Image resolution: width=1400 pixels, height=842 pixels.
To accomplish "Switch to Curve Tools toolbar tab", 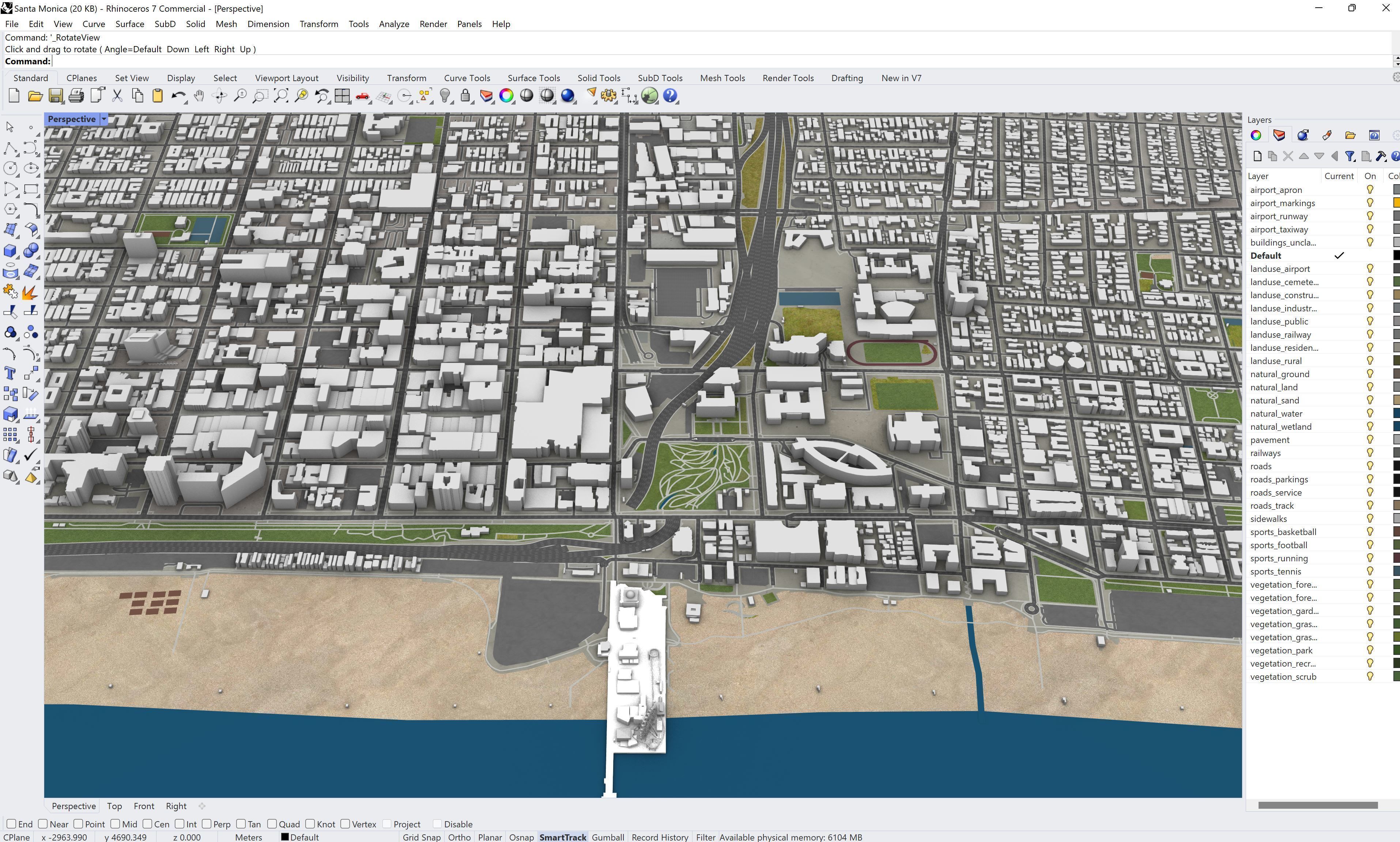I will pos(467,78).
